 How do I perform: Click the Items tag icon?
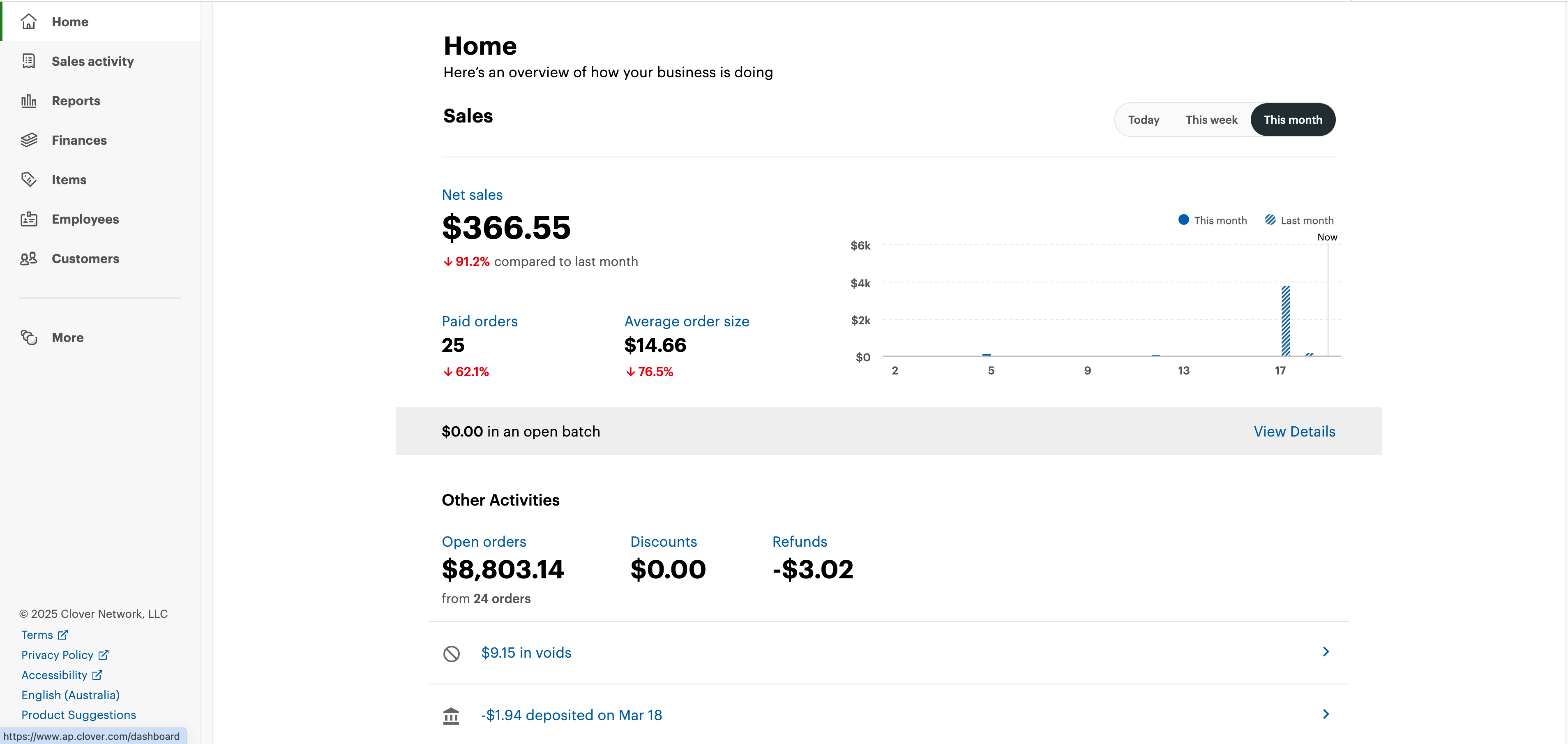tap(29, 180)
